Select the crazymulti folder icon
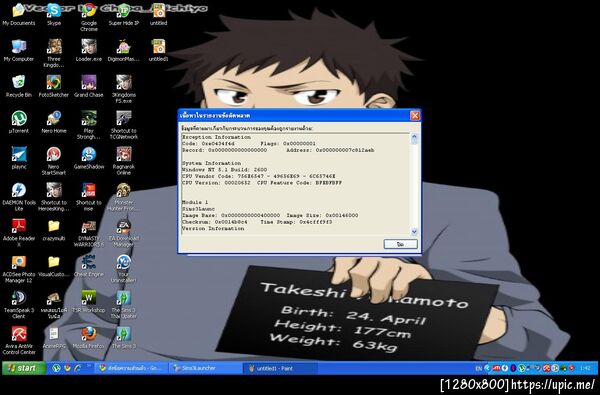The height and width of the screenshot is (395, 600). coord(54,230)
